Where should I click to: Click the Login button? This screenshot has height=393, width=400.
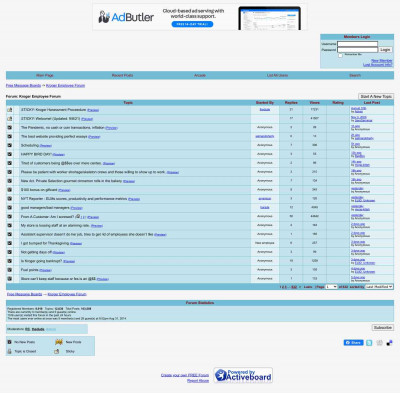[x=385, y=50]
